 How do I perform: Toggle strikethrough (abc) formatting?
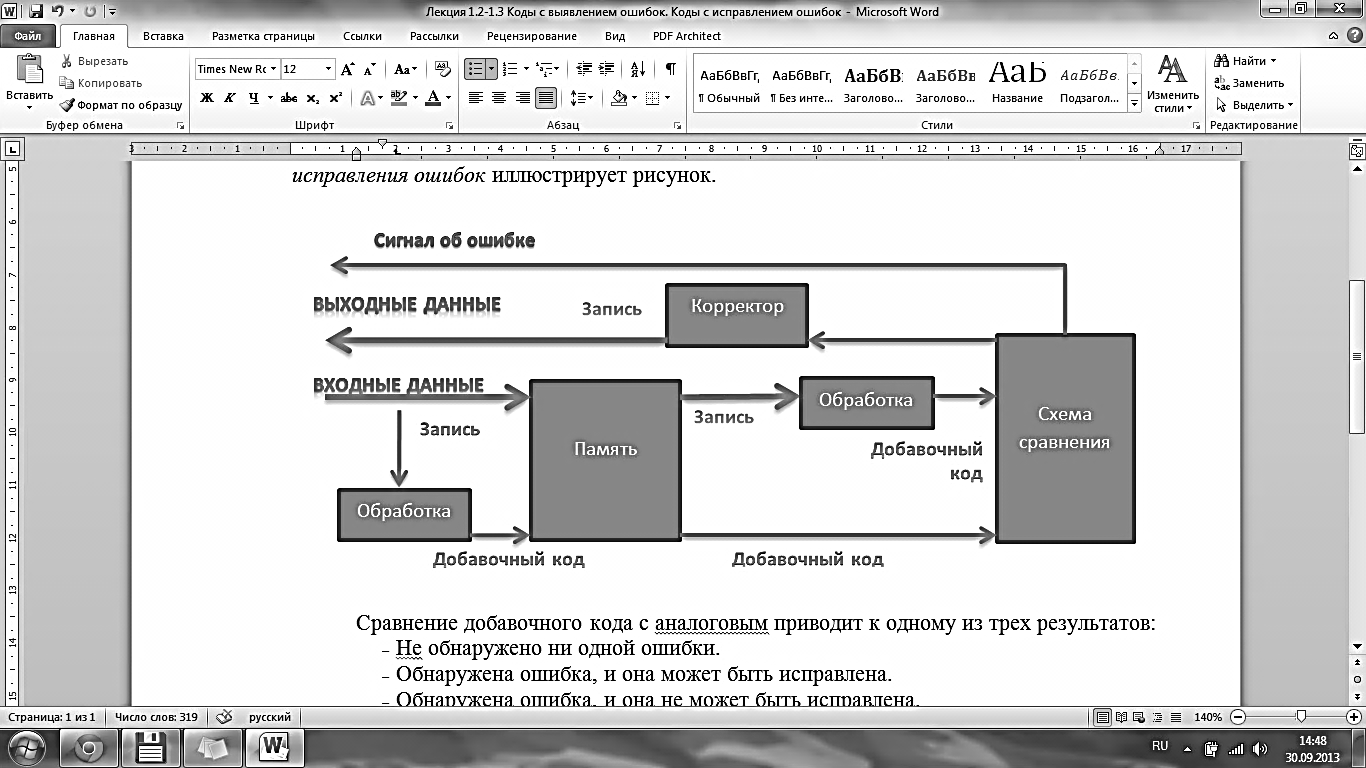point(289,98)
